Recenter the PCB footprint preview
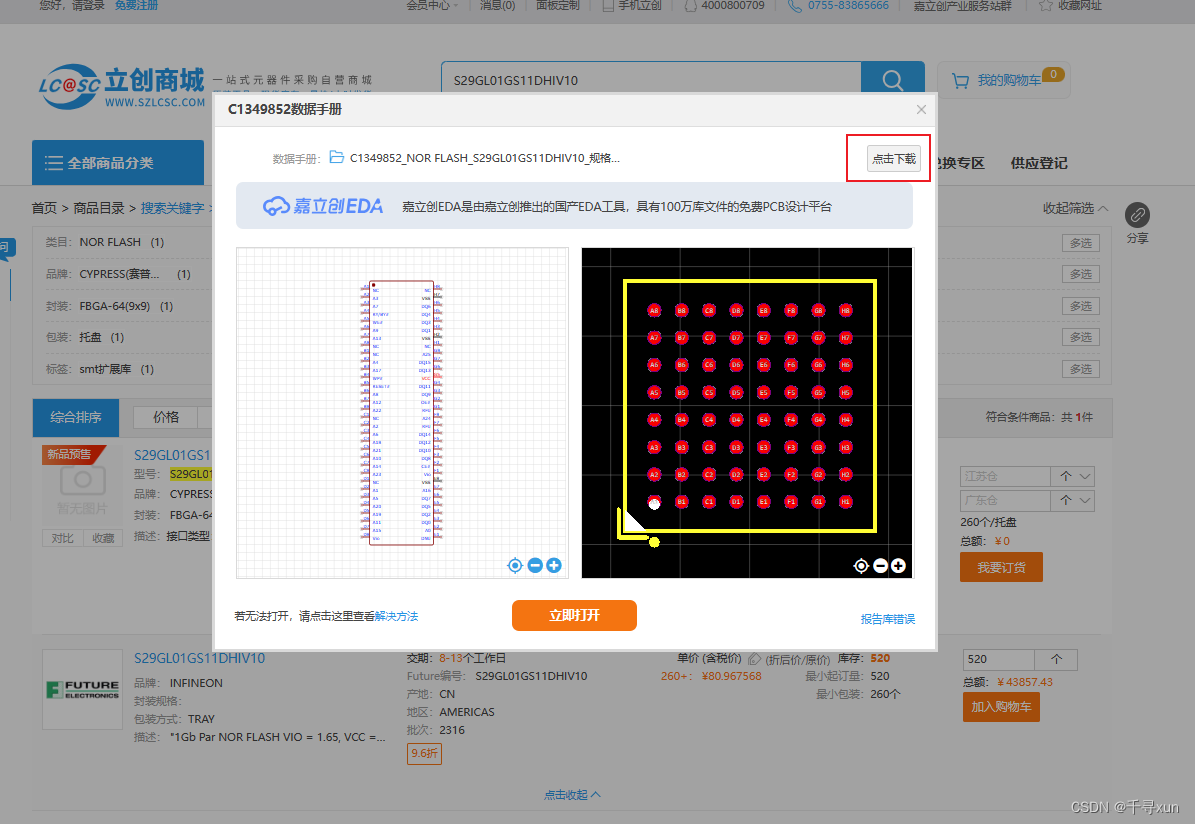This screenshot has height=824, width=1195. coord(861,566)
